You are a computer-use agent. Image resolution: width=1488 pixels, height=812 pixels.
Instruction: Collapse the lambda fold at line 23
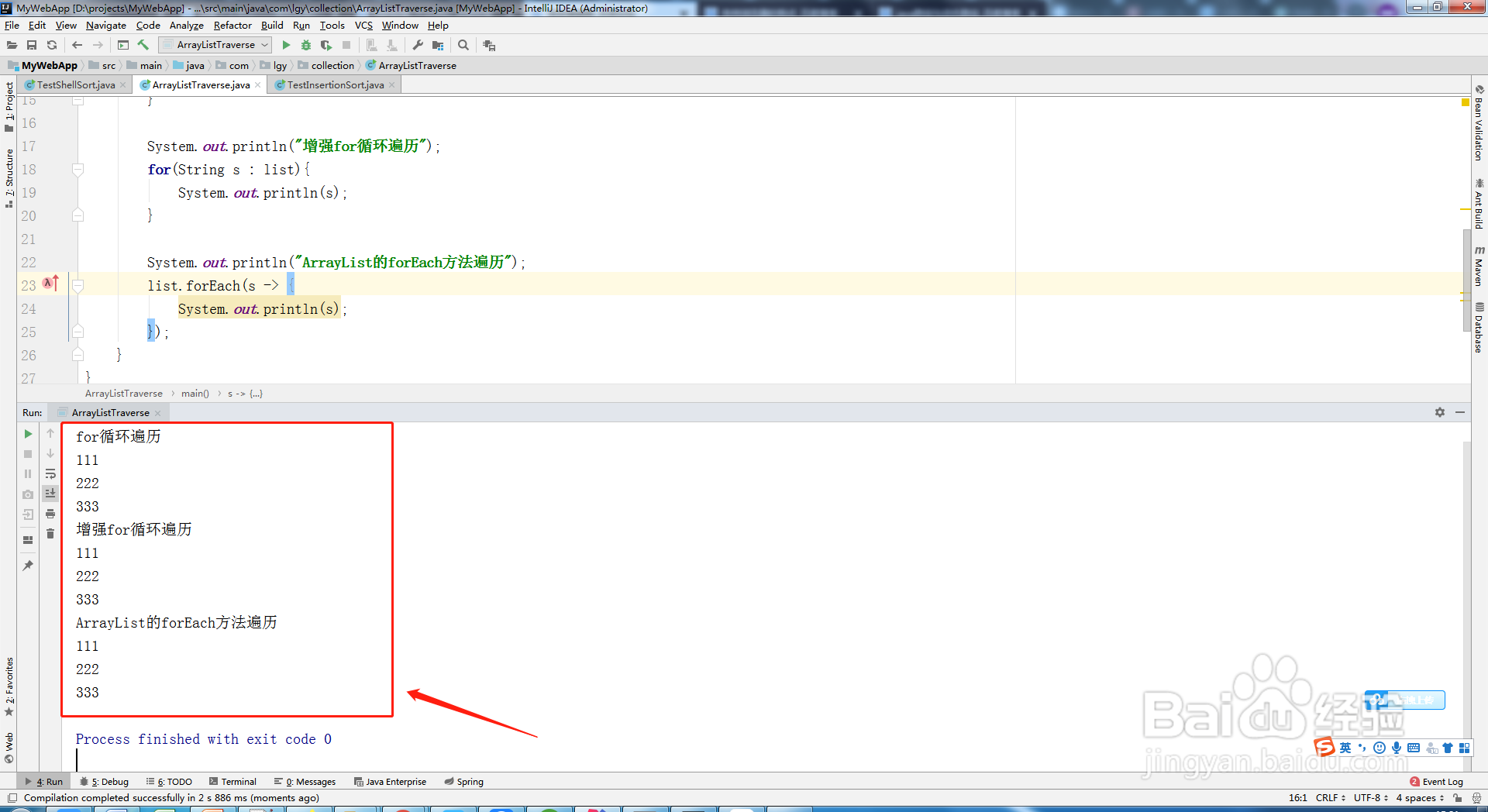(77, 285)
